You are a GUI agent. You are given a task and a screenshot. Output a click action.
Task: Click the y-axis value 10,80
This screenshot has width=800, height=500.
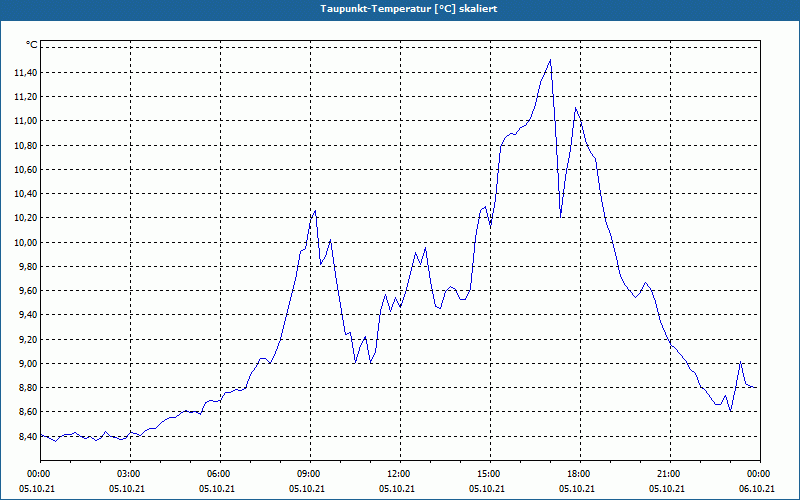(x=25, y=146)
